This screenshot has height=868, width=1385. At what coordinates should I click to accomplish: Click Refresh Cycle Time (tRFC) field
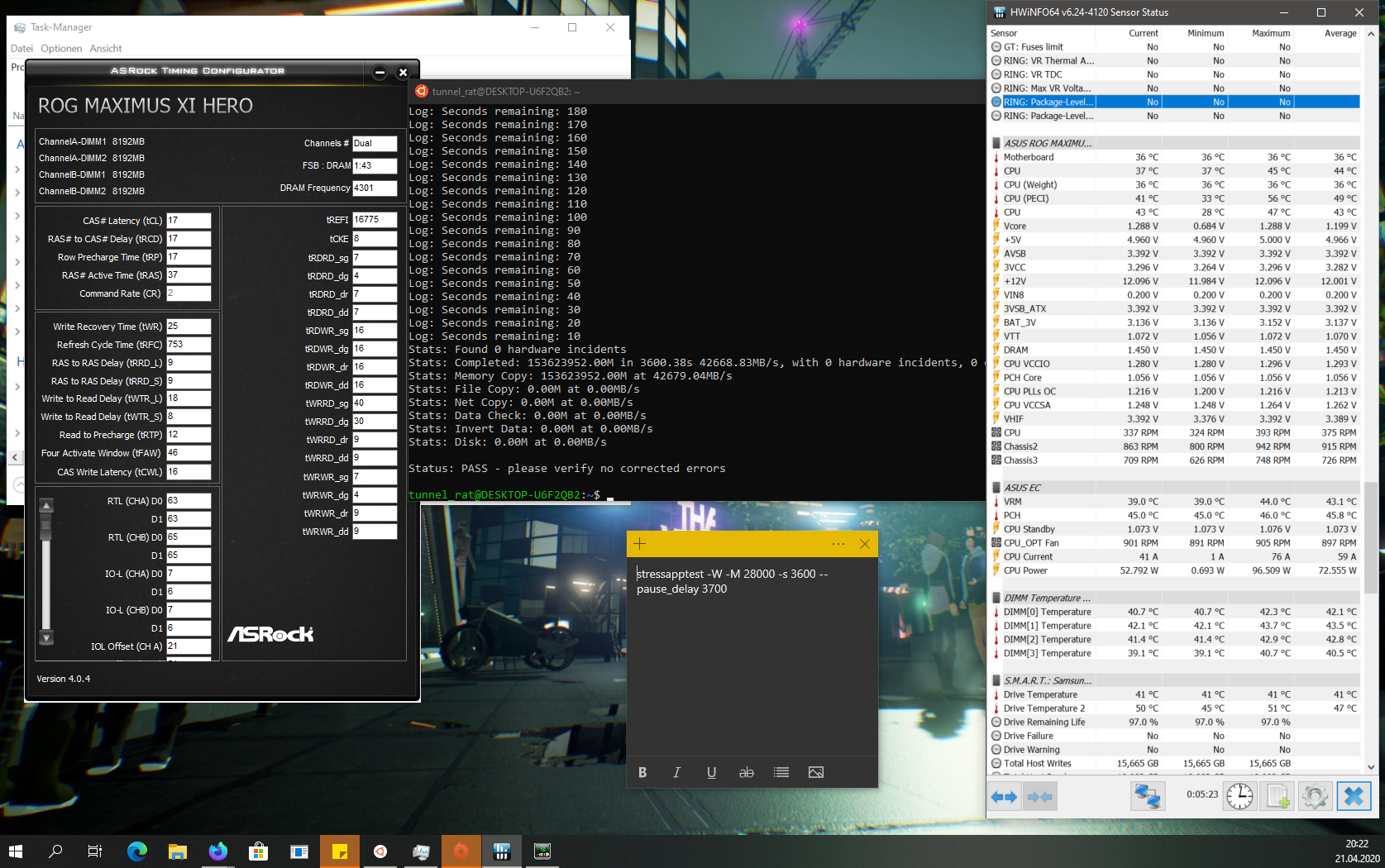pyautogui.click(x=189, y=345)
